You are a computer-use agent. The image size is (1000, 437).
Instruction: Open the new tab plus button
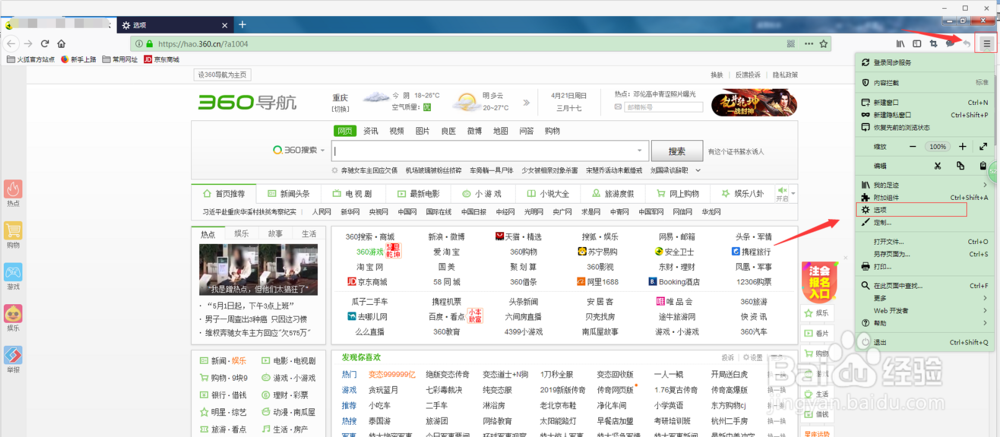[x=242, y=24]
